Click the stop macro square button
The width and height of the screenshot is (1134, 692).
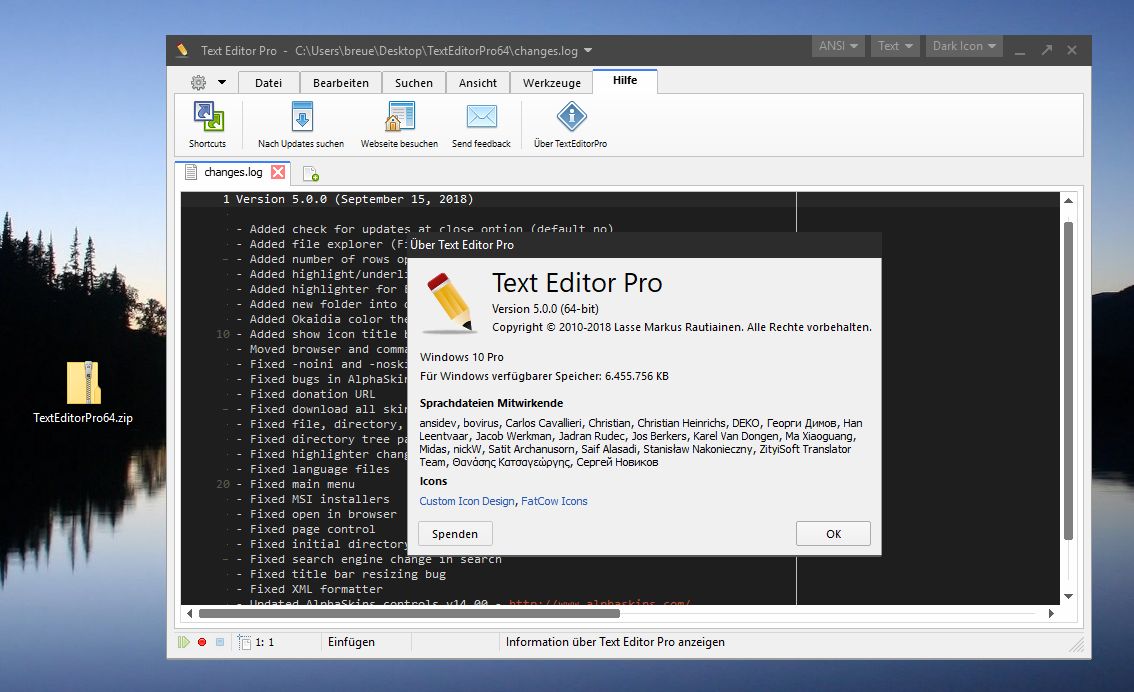(220, 642)
